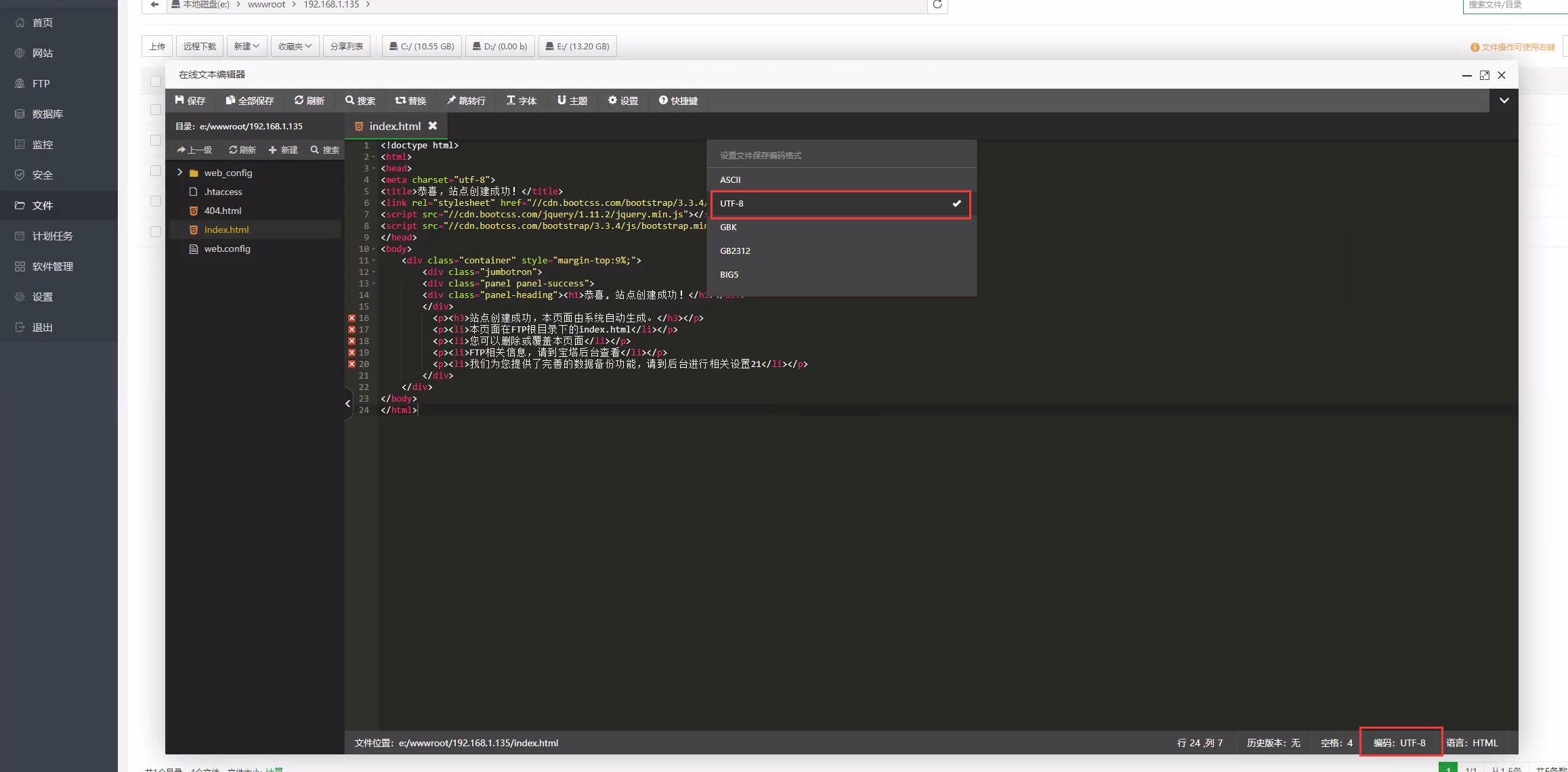The width and height of the screenshot is (1568, 772).
Task: Open the 搜索 search tool in editor toolbar
Action: pyautogui.click(x=360, y=100)
